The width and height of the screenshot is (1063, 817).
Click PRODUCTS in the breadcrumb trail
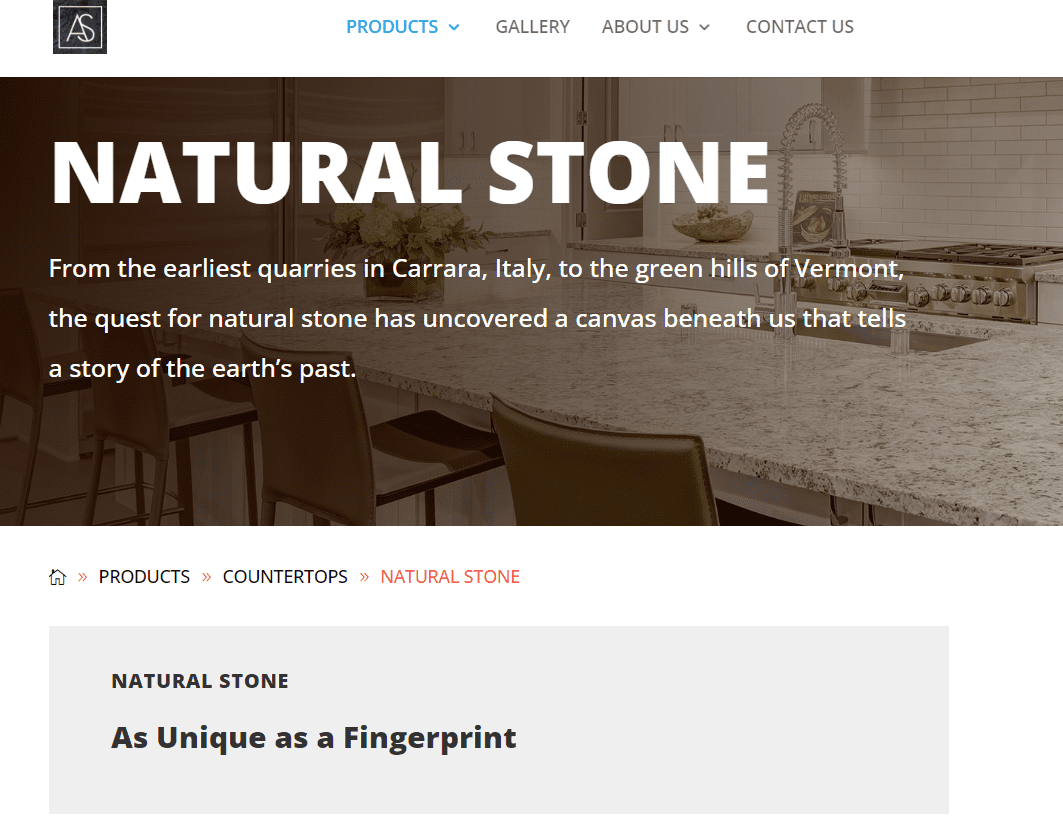(x=144, y=577)
